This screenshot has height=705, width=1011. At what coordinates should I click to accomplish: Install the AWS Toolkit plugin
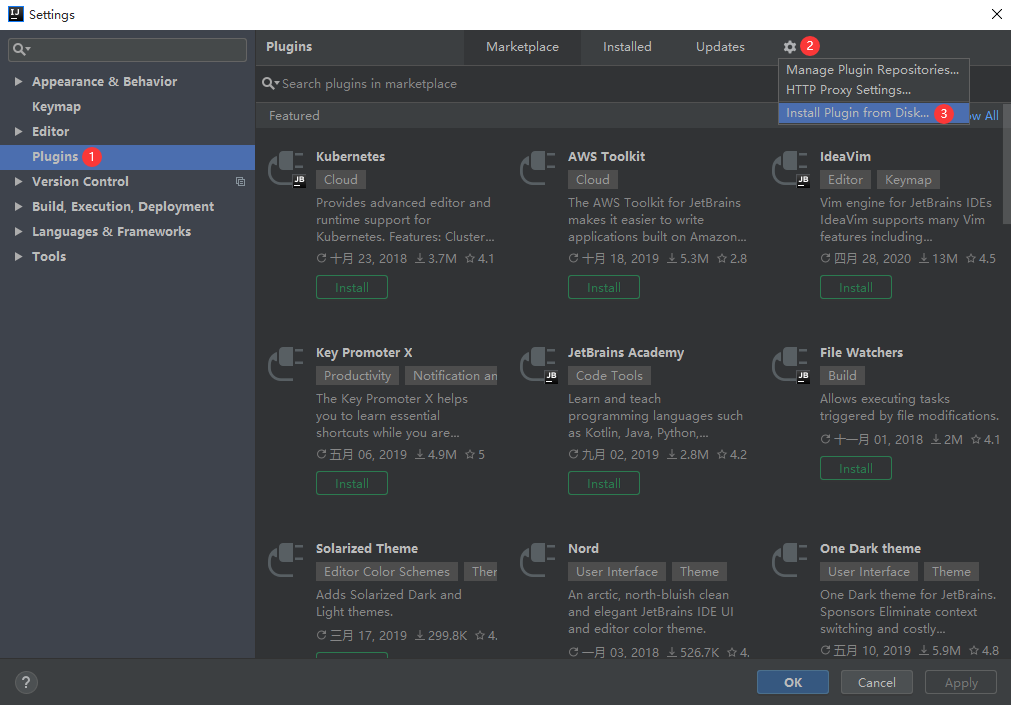point(604,288)
